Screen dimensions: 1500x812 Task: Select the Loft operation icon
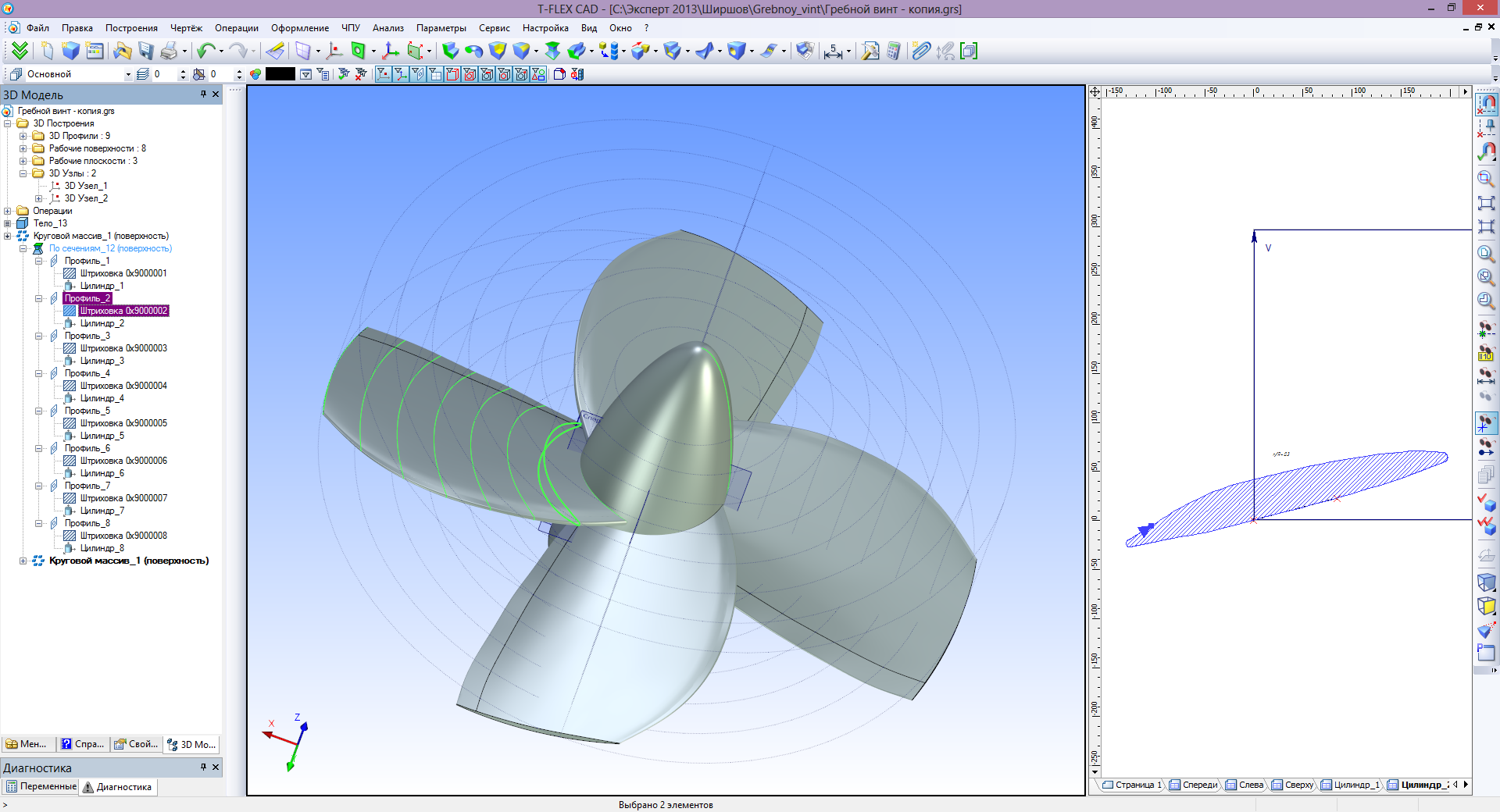(x=552, y=51)
